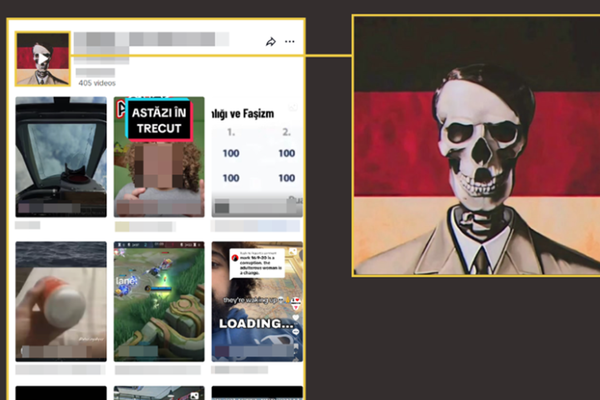Screen dimensions: 600x400
Task: Click the 'LOADING...' text overlay
Action: tap(258, 324)
